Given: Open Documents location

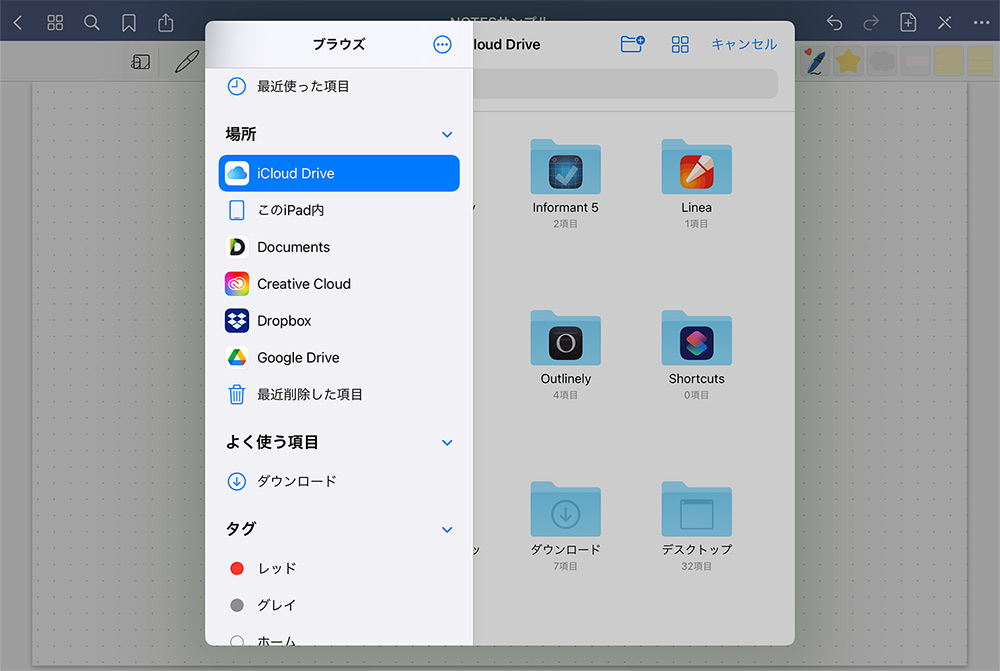Looking at the screenshot, I should click(x=339, y=247).
